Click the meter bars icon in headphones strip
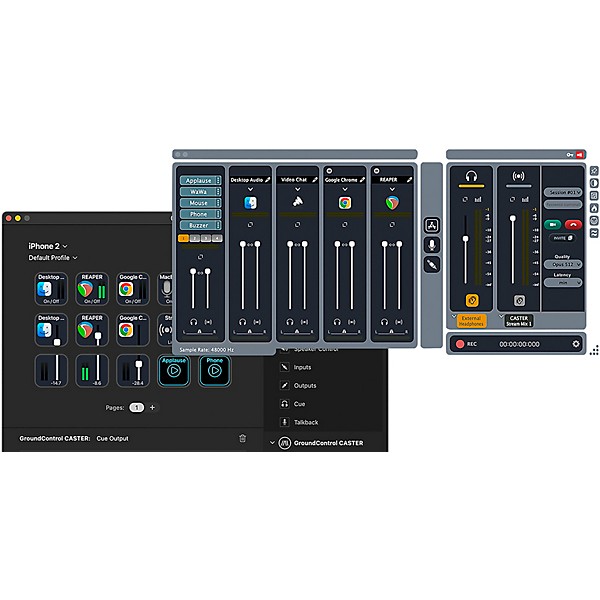The height and width of the screenshot is (600, 600). coord(478,199)
